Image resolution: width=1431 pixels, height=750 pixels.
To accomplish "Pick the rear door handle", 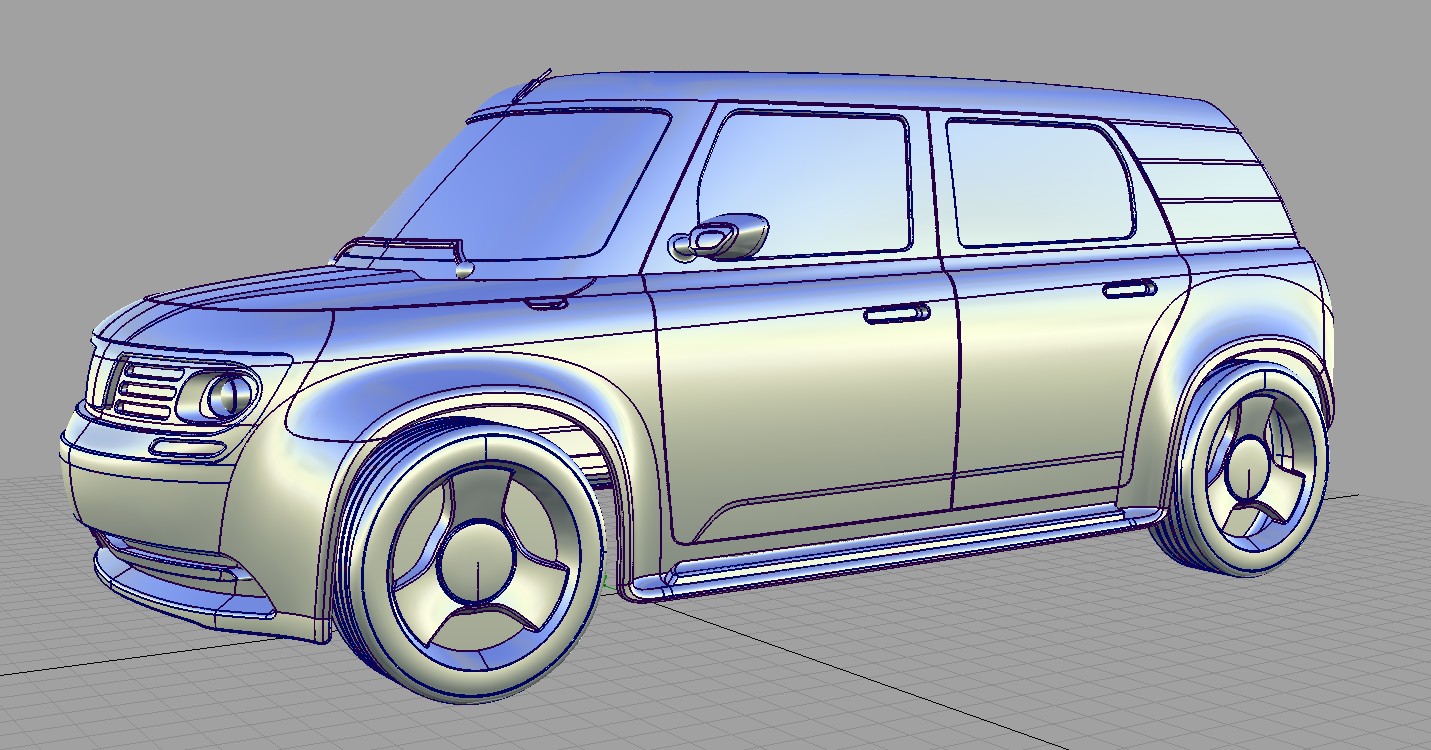I will (1129, 290).
